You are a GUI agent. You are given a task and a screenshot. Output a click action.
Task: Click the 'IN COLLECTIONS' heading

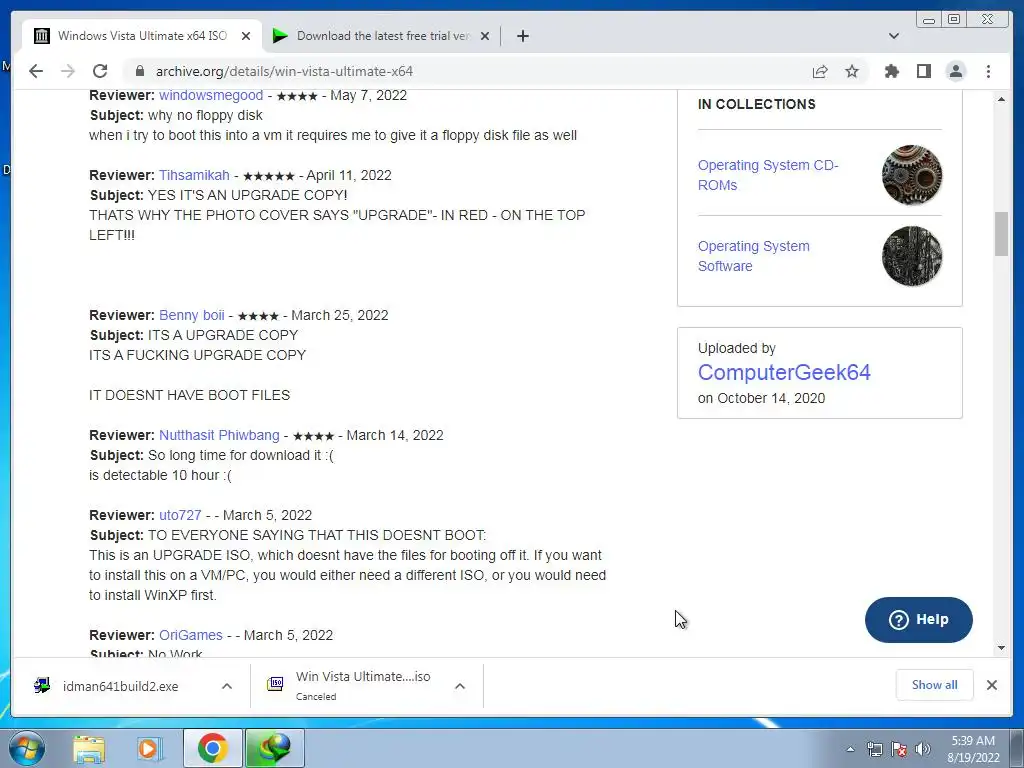pyautogui.click(x=756, y=104)
